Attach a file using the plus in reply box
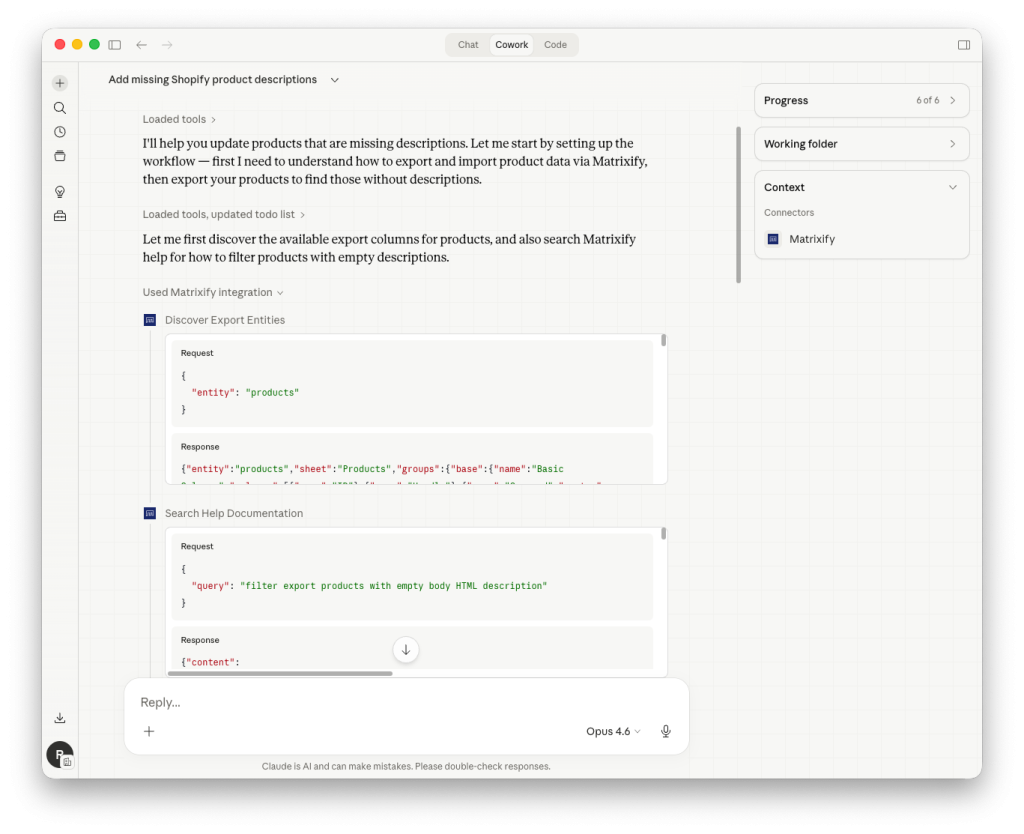Viewport: 1024px width, 834px height. click(x=149, y=731)
